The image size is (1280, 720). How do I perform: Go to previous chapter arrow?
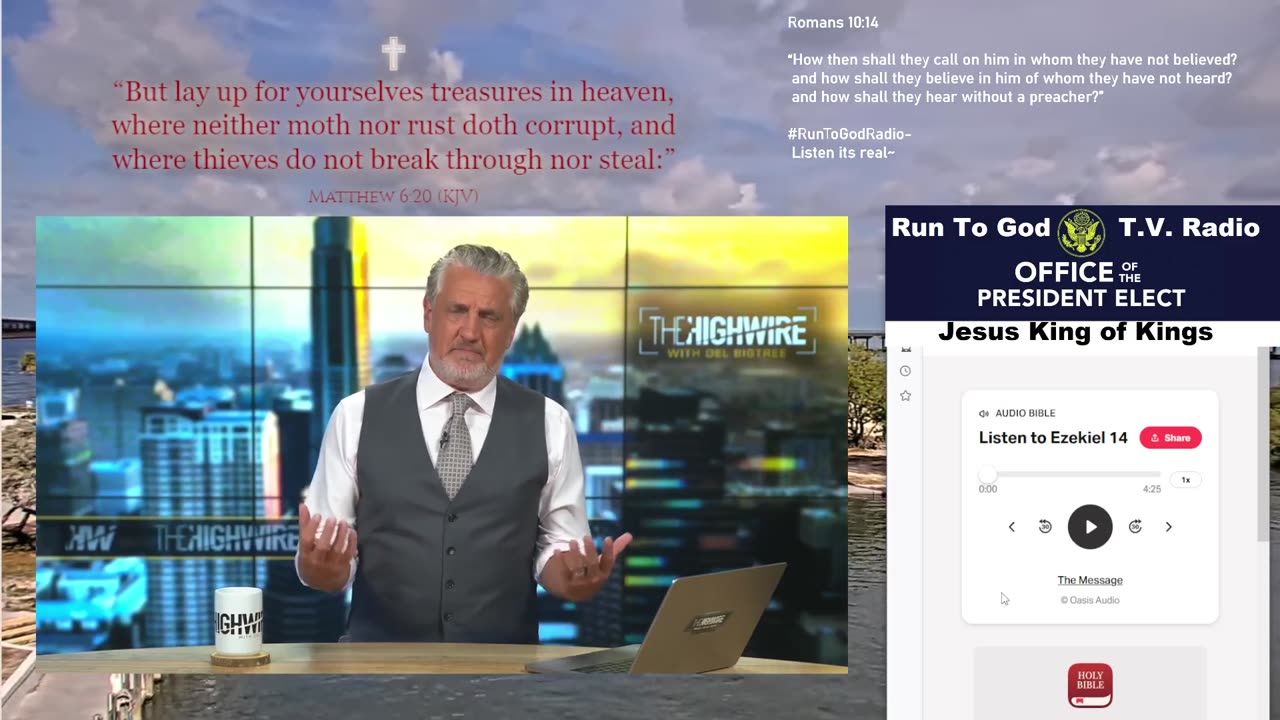(x=1011, y=527)
